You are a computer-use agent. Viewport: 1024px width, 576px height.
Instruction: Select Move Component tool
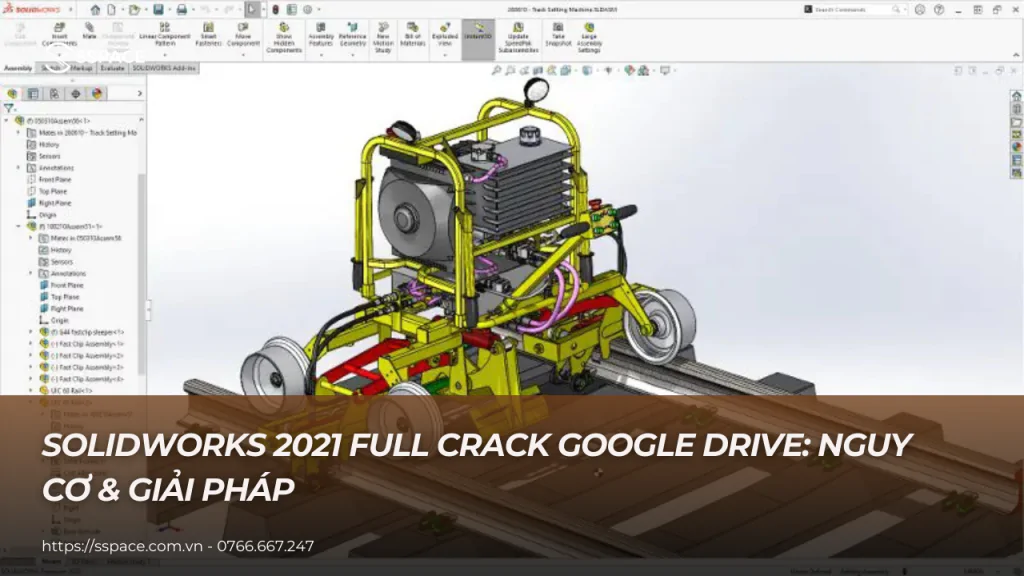click(243, 35)
